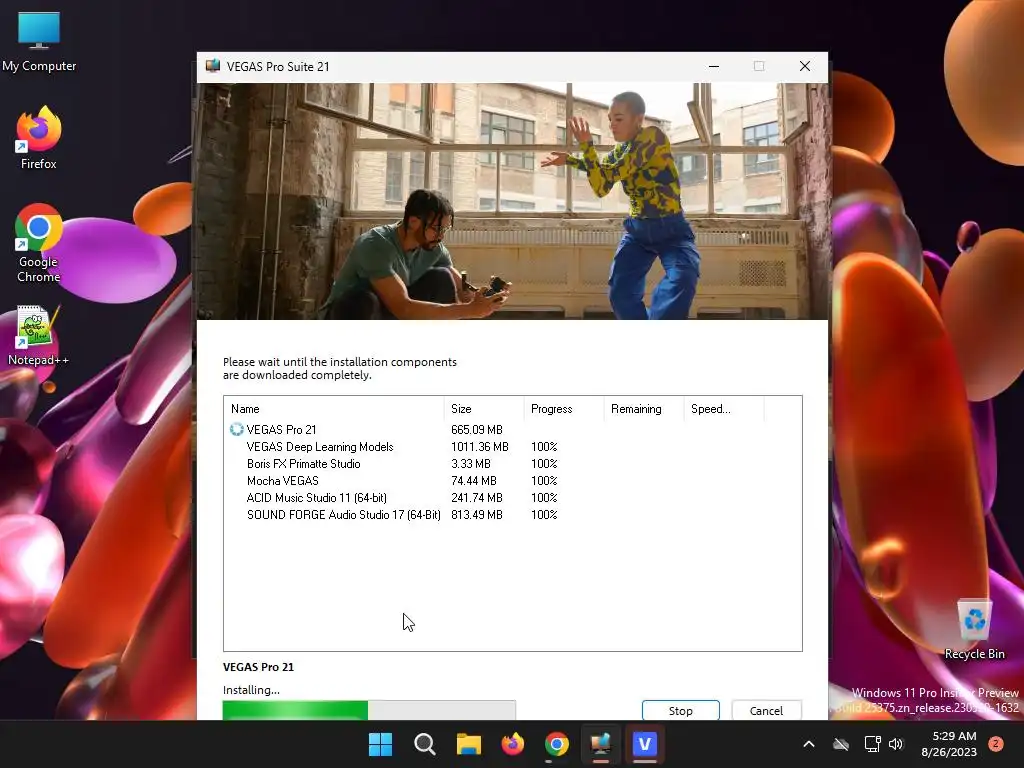Viewport: 1024px width, 768px height.
Task: Click 665.09 MB size value
Action: (x=477, y=430)
